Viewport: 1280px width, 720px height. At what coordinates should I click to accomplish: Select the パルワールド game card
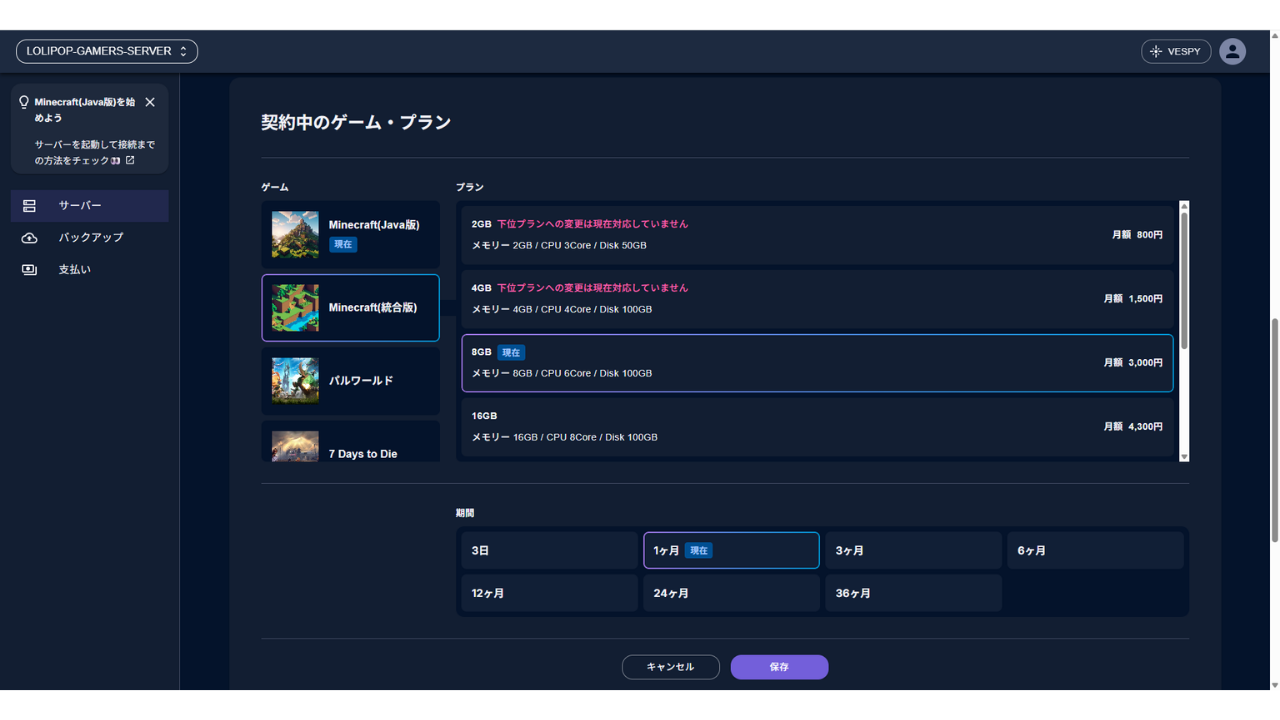click(350, 381)
